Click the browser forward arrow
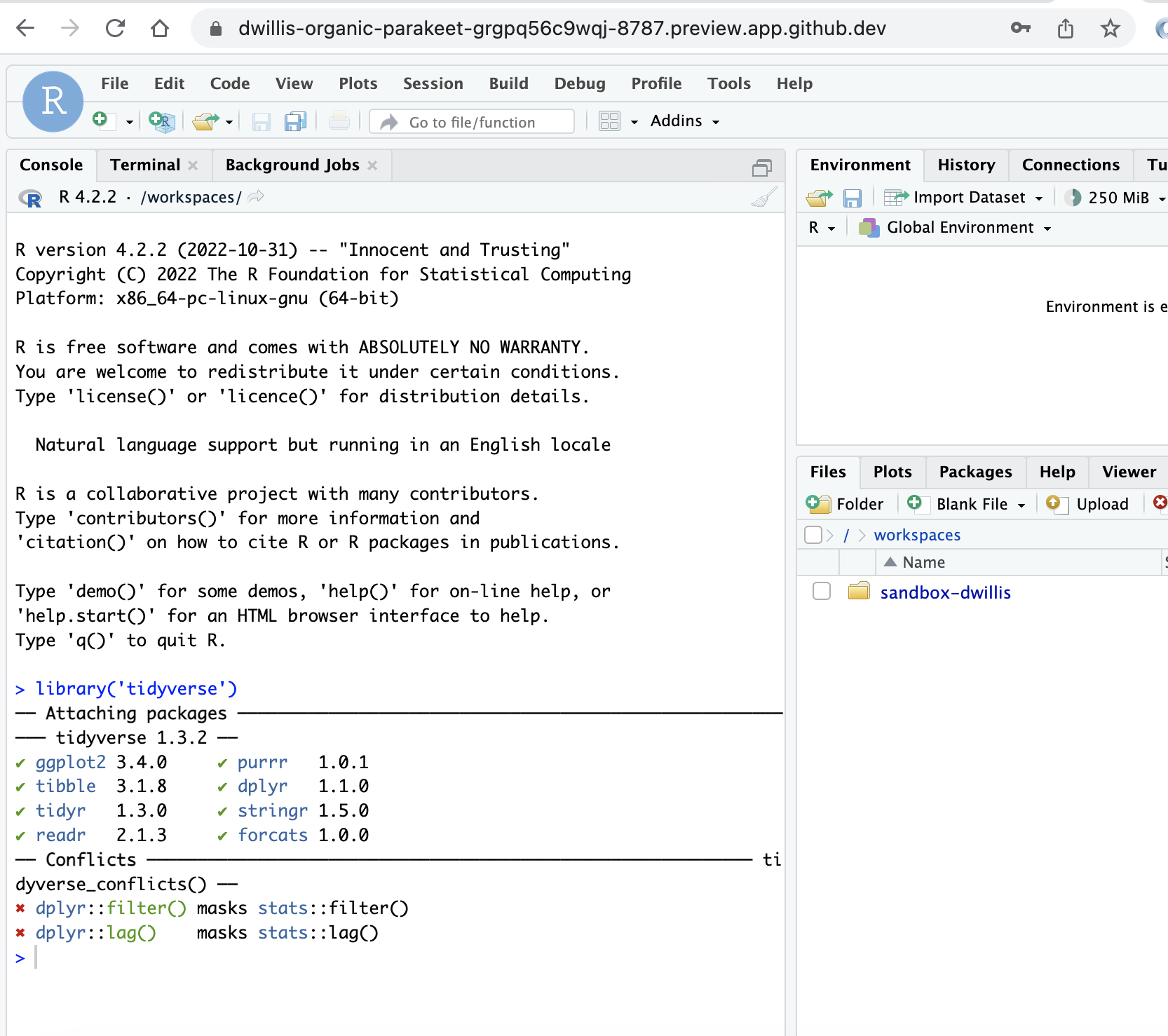 pyautogui.click(x=70, y=28)
